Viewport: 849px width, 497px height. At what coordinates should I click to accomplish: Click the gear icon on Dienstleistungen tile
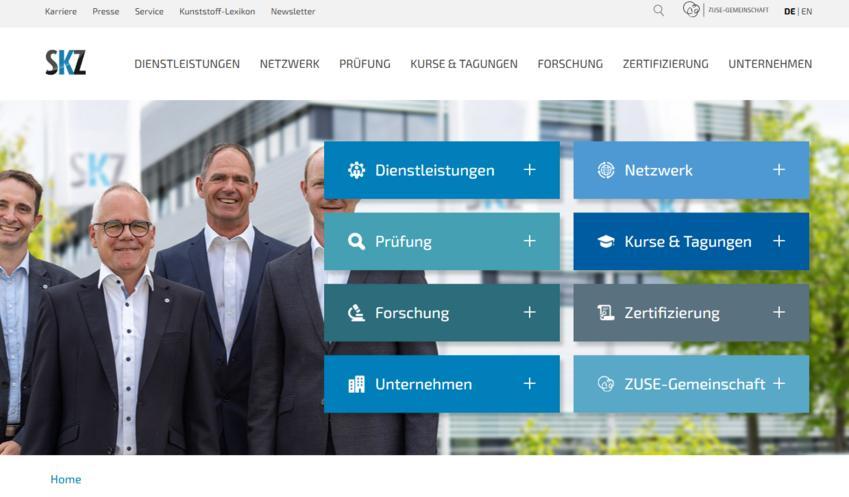(x=356, y=170)
